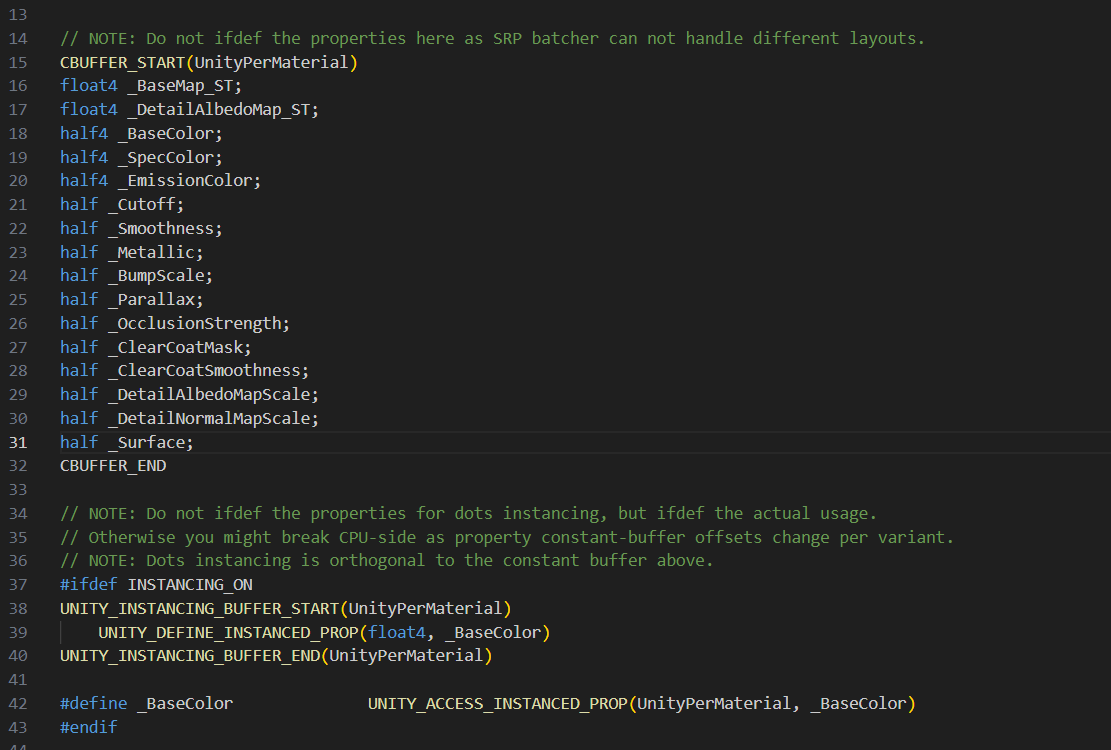Place cursor on UNITY_INSTANCING_BUFFER_END

189,656
